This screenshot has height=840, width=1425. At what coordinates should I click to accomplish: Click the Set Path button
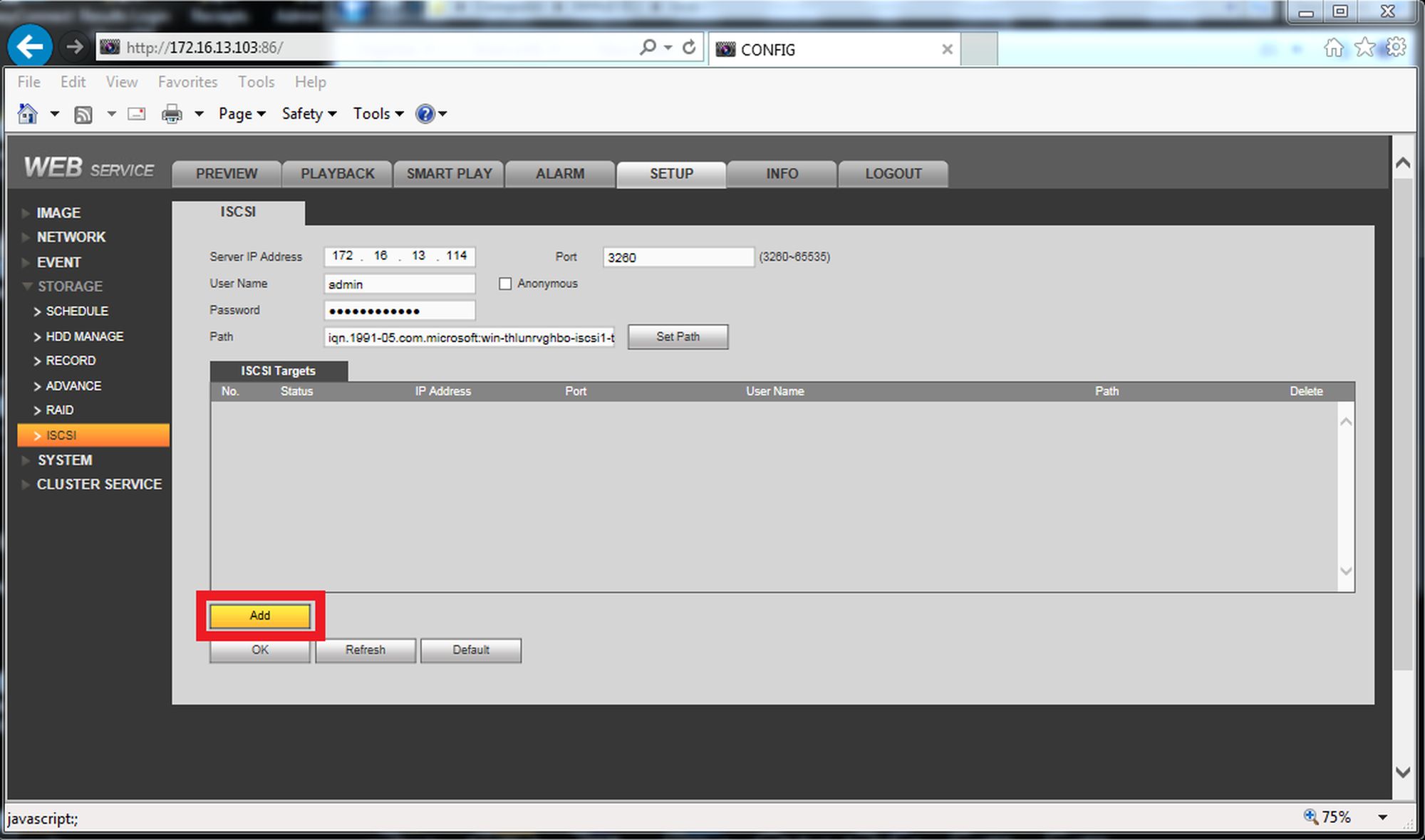click(x=678, y=337)
